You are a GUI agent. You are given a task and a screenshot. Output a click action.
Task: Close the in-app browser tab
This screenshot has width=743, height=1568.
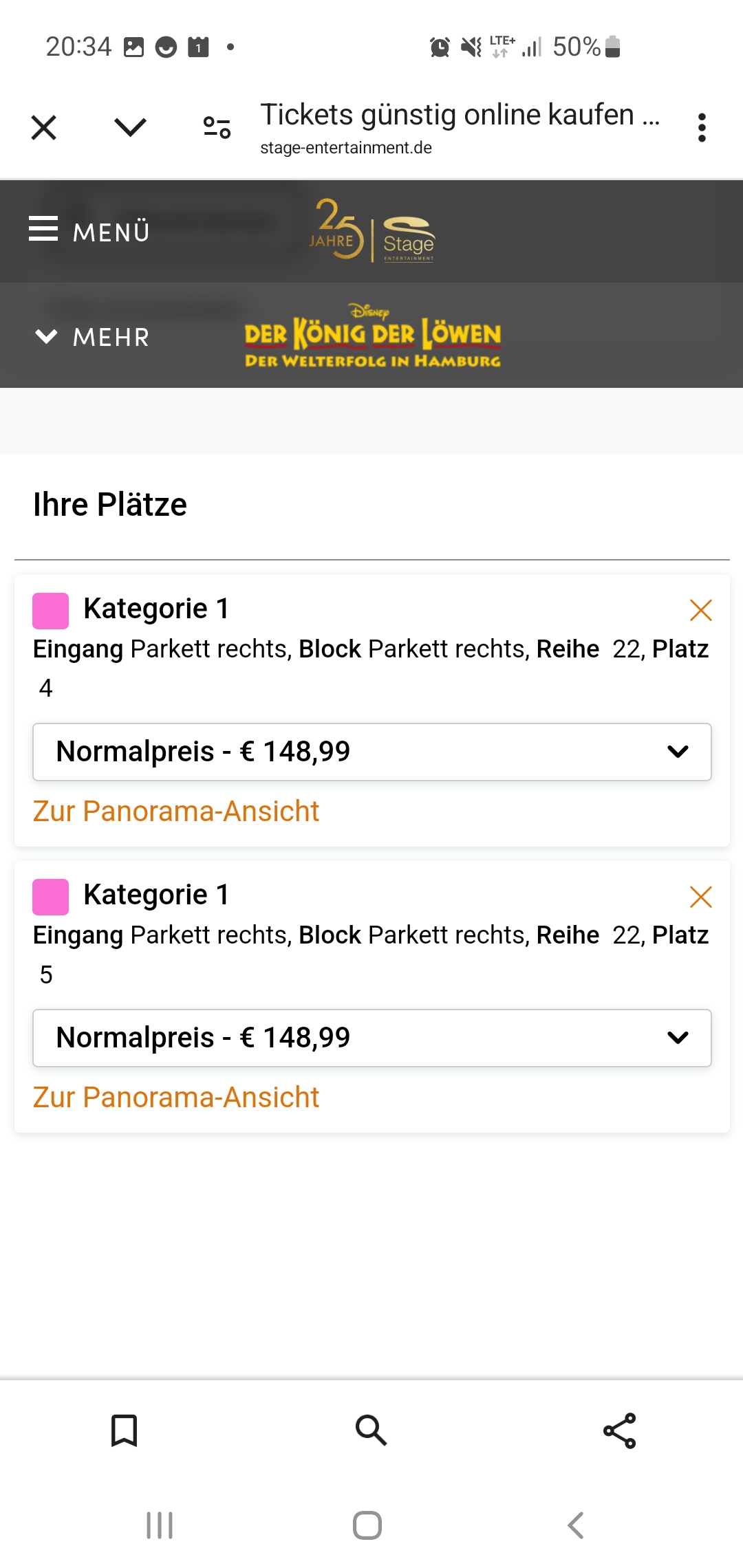coord(44,128)
